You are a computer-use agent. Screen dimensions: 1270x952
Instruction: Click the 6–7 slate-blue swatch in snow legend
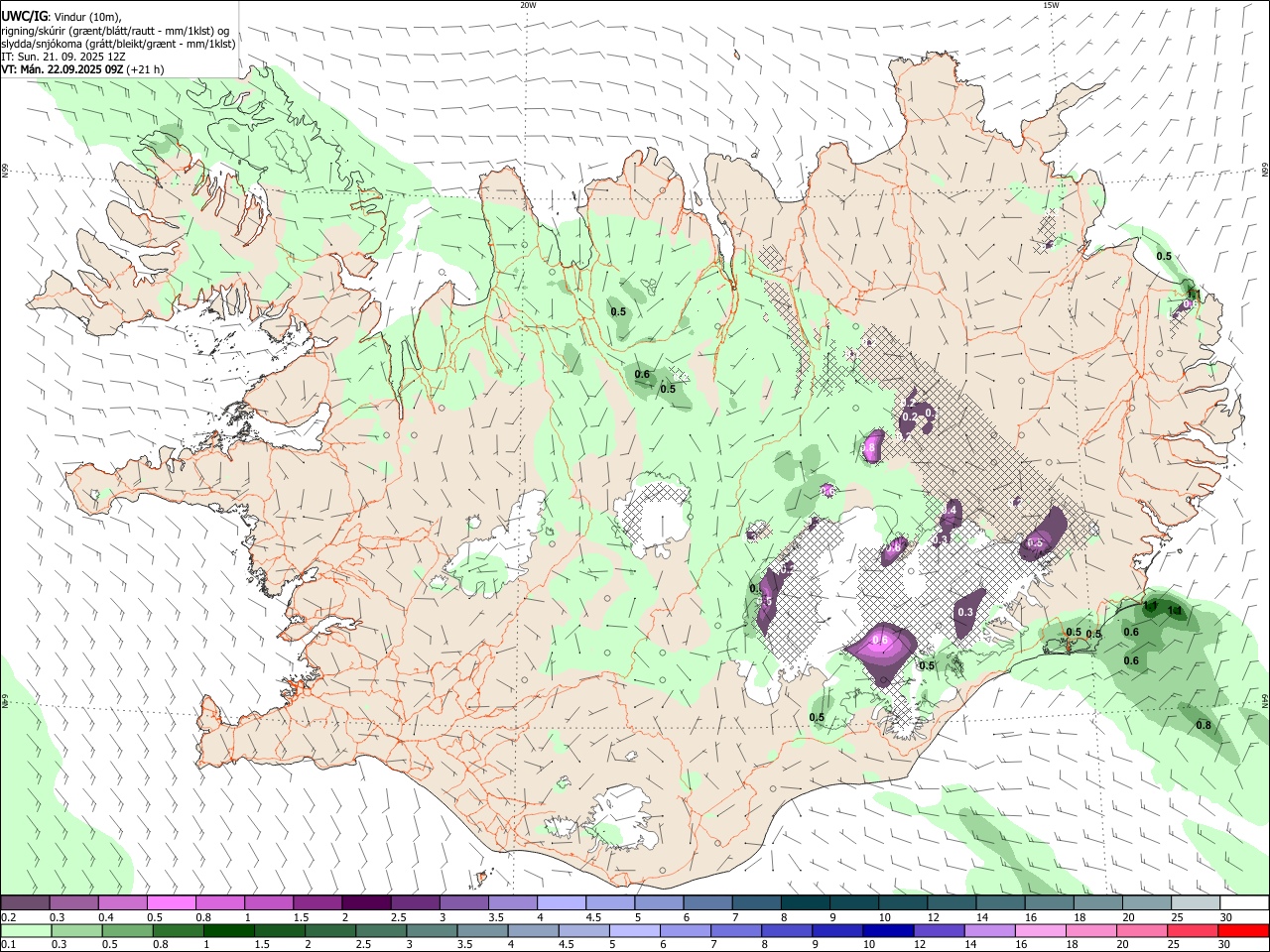(x=706, y=902)
